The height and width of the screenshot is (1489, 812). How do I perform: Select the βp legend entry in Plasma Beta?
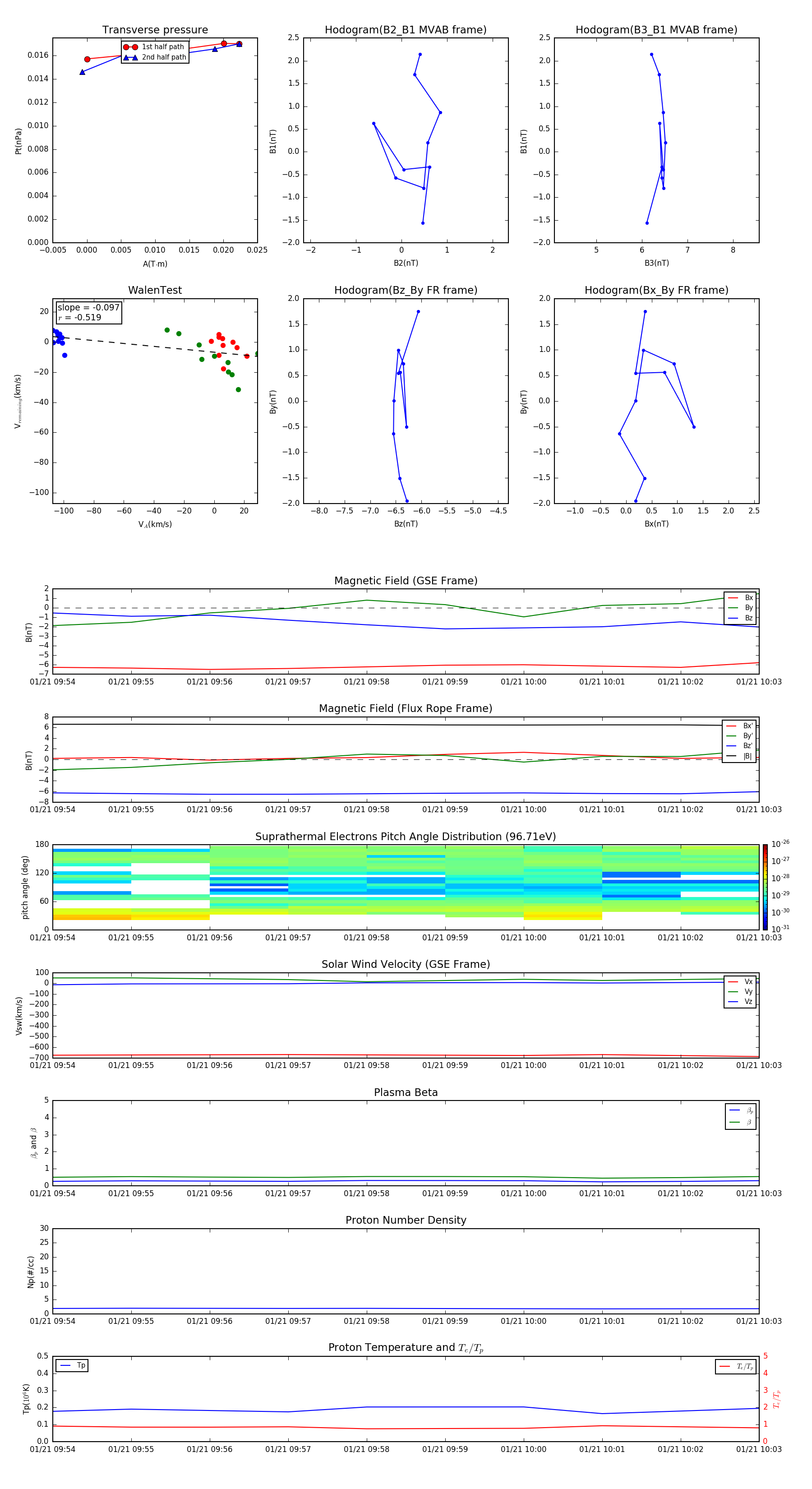coord(741,1110)
